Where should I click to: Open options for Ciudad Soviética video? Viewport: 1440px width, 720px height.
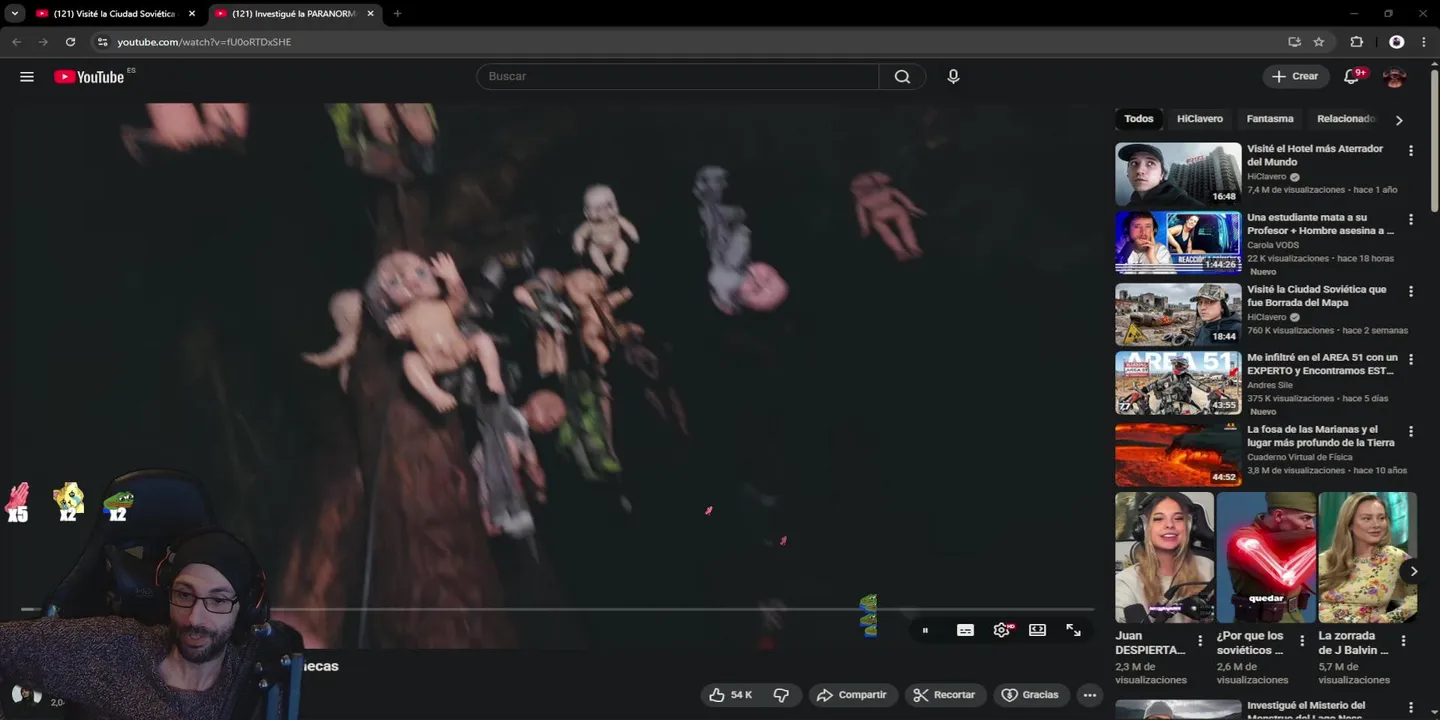click(1411, 292)
